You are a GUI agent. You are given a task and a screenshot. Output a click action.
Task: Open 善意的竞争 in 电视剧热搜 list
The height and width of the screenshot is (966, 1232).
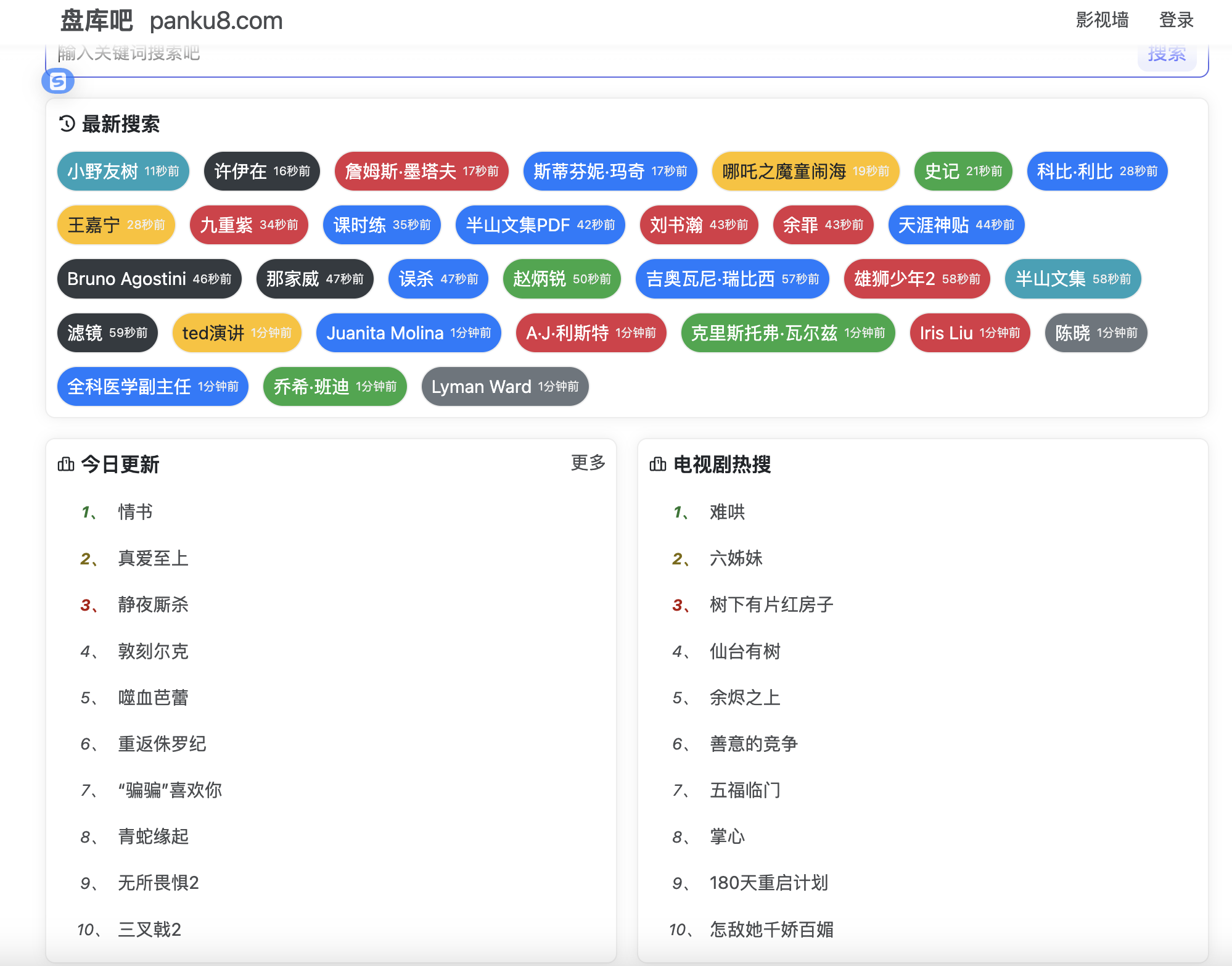pos(754,744)
